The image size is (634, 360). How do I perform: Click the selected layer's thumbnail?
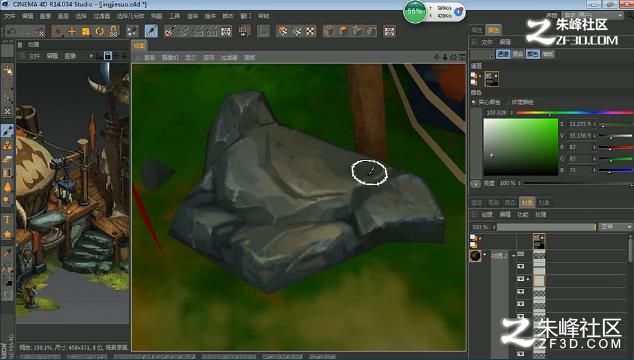[539, 280]
